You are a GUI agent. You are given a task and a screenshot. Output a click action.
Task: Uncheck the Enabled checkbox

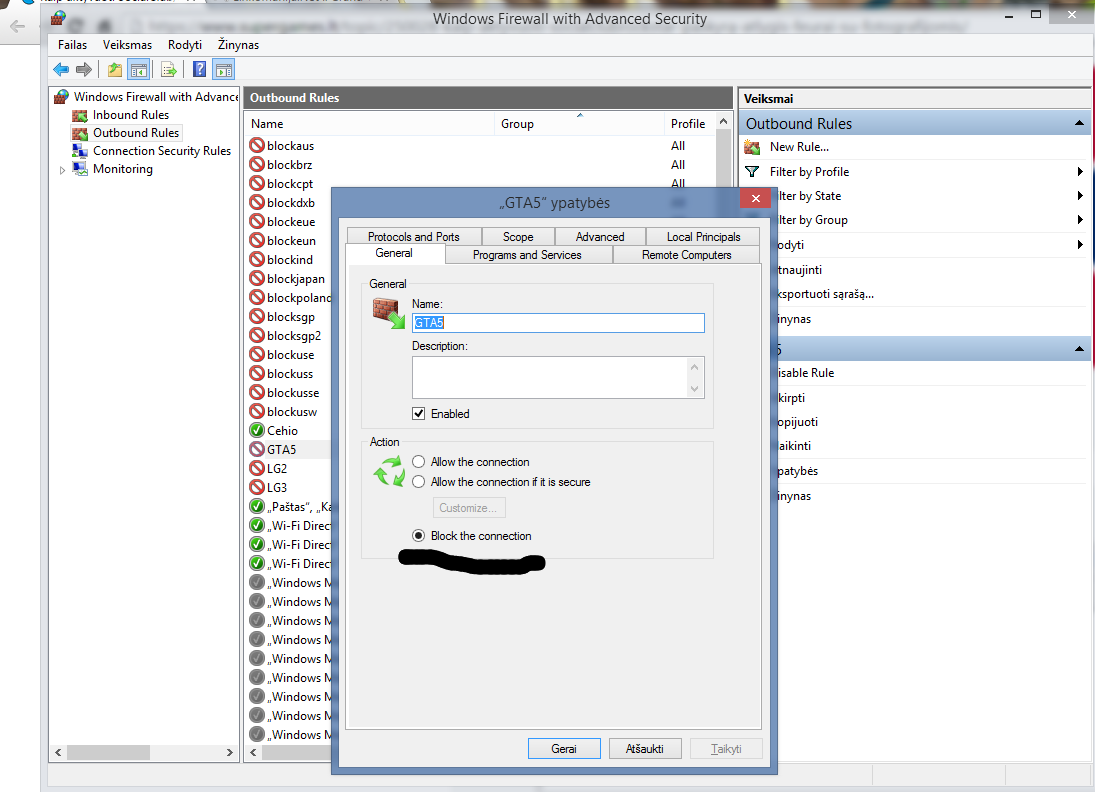tap(419, 414)
